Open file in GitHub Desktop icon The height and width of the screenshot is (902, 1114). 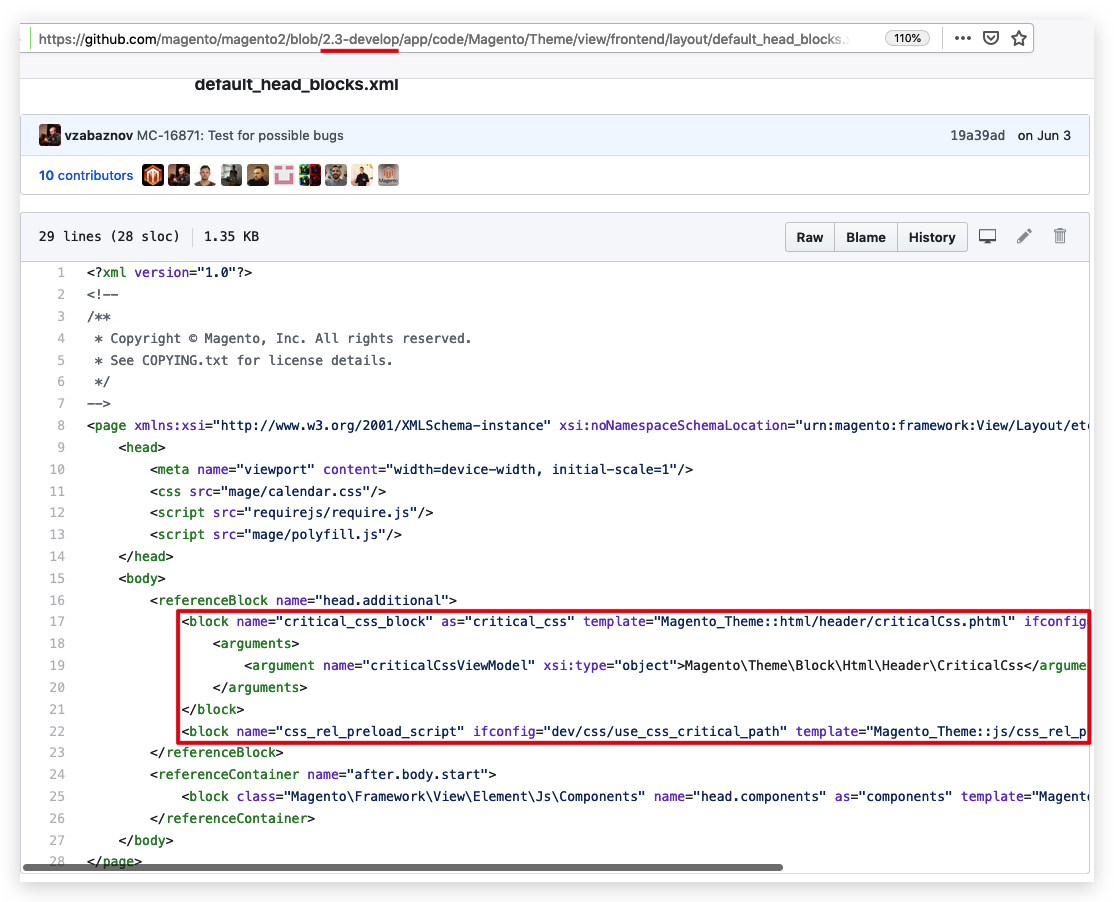[x=988, y=237]
